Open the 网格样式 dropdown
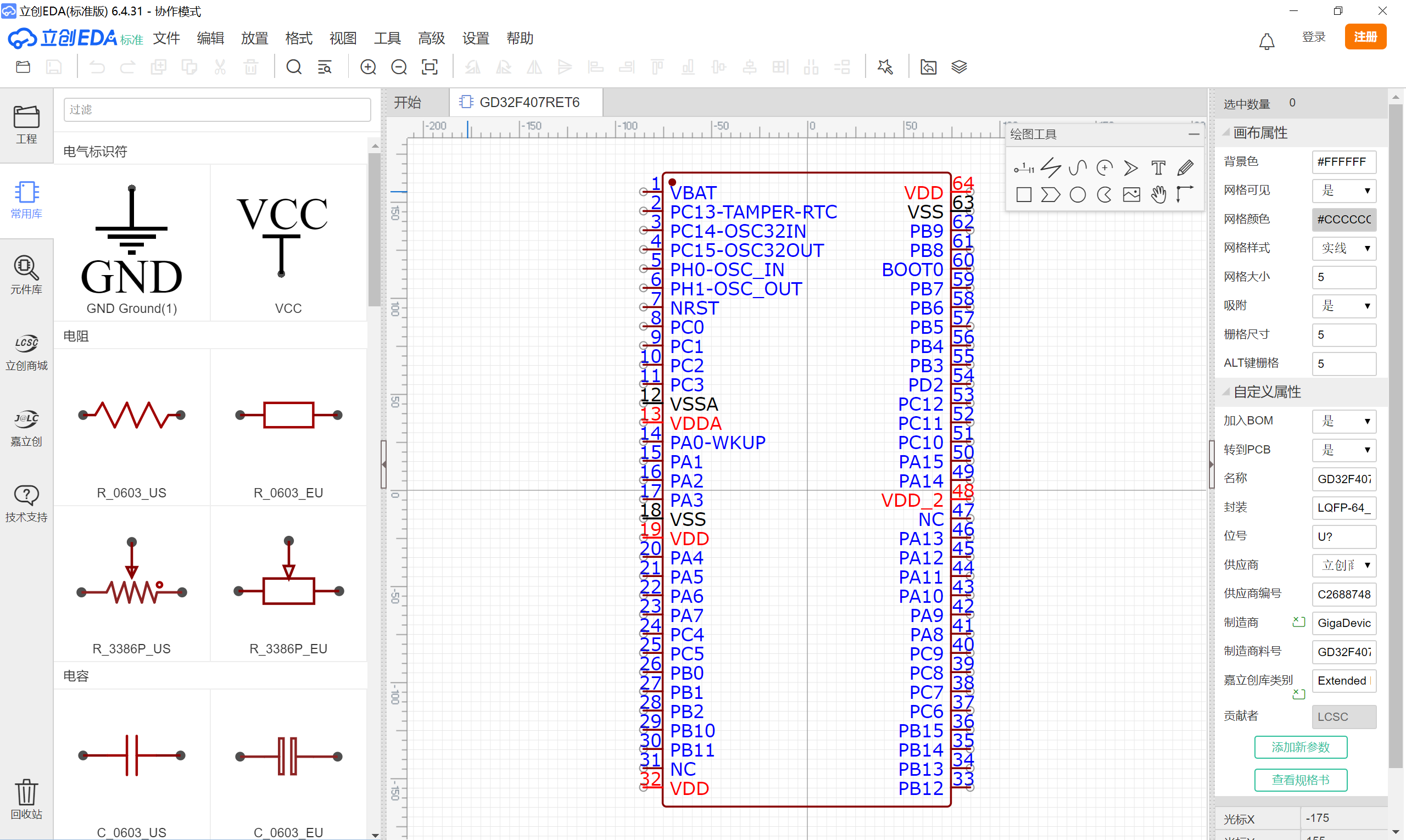 pos(1344,248)
